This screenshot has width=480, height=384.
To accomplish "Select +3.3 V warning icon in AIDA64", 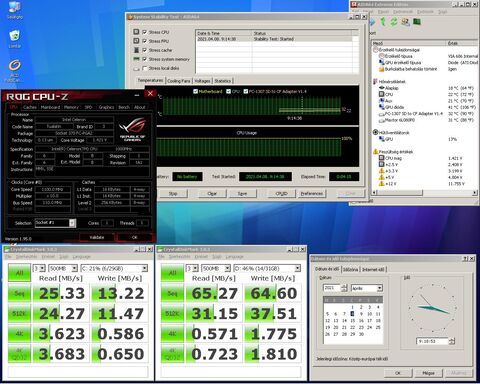I will coord(382,171).
